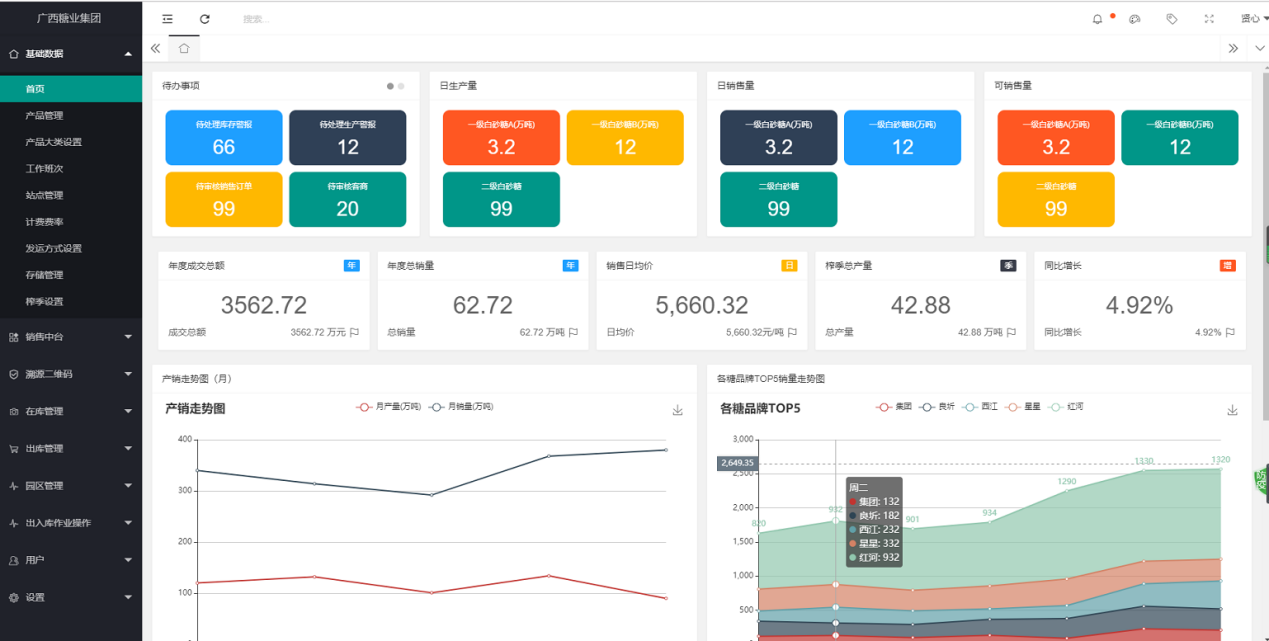Screen dimensions: 1269x641
Task: Click the home tab icon
Action: 184,48
